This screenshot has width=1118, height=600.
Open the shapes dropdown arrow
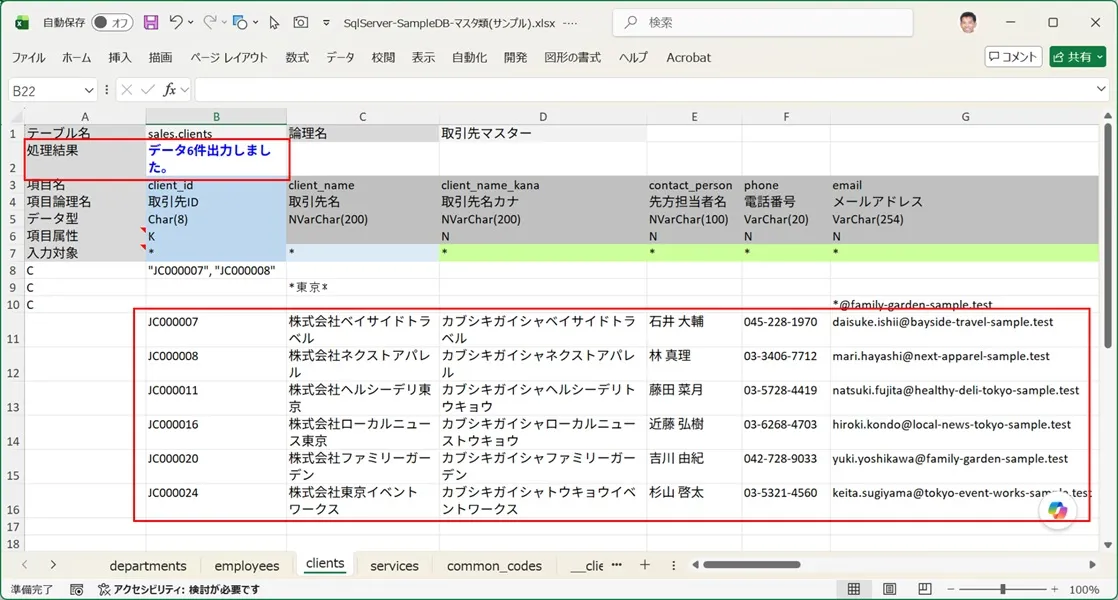pyautogui.click(x=255, y=22)
